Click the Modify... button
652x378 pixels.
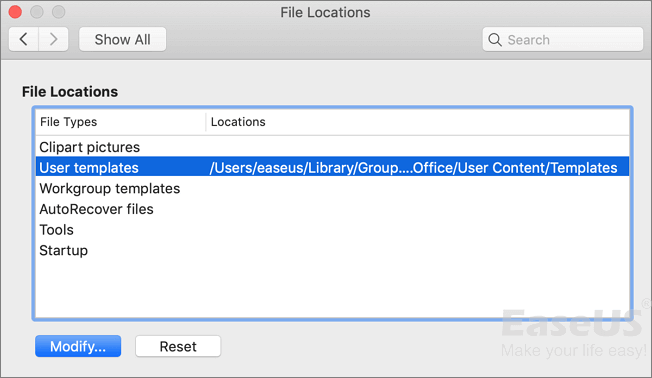click(x=78, y=346)
